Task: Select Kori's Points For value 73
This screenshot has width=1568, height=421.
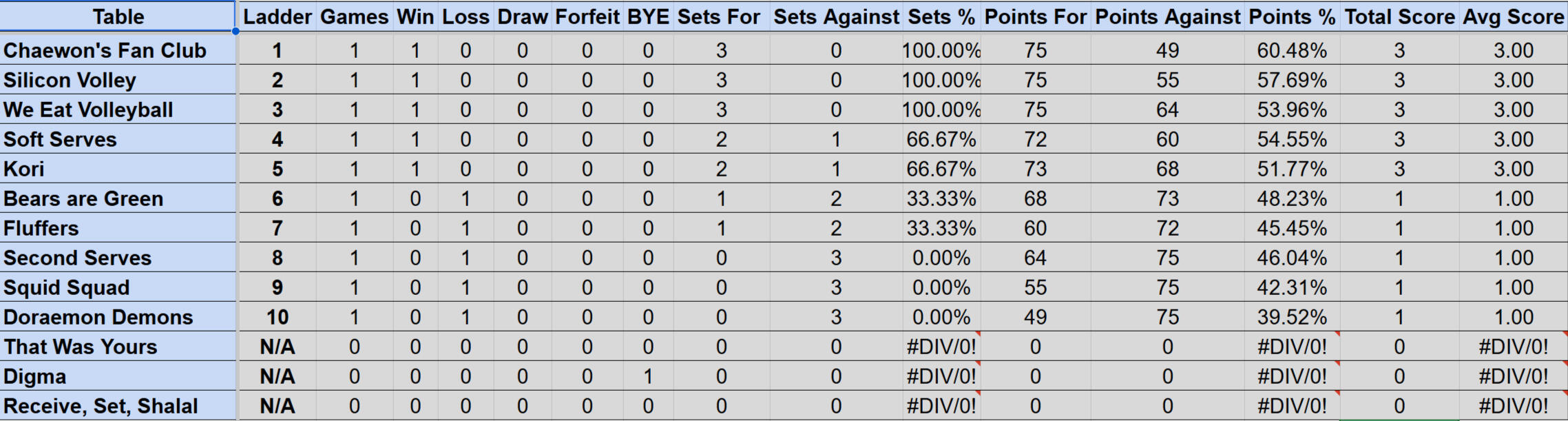Action: pyautogui.click(x=1035, y=169)
